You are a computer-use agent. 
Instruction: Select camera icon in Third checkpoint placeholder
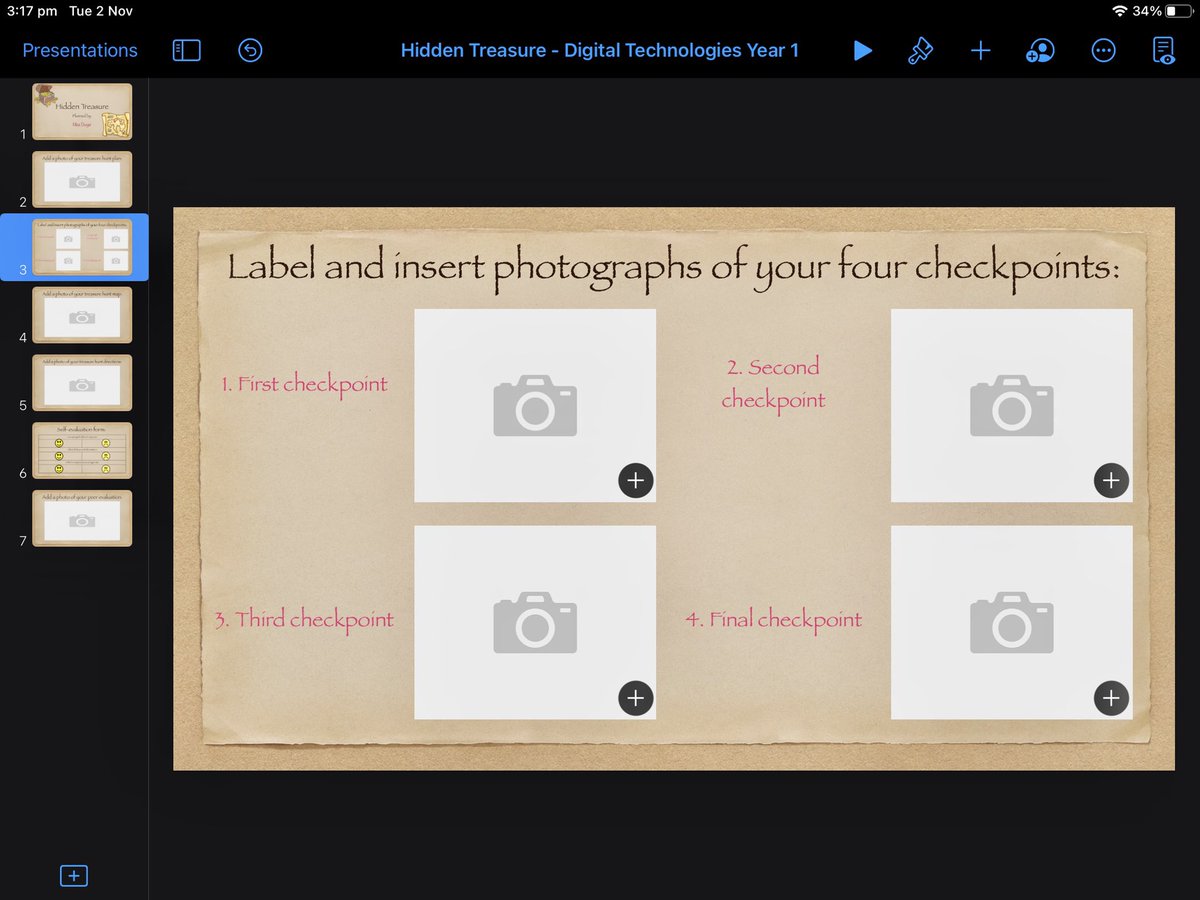point(535,623)
